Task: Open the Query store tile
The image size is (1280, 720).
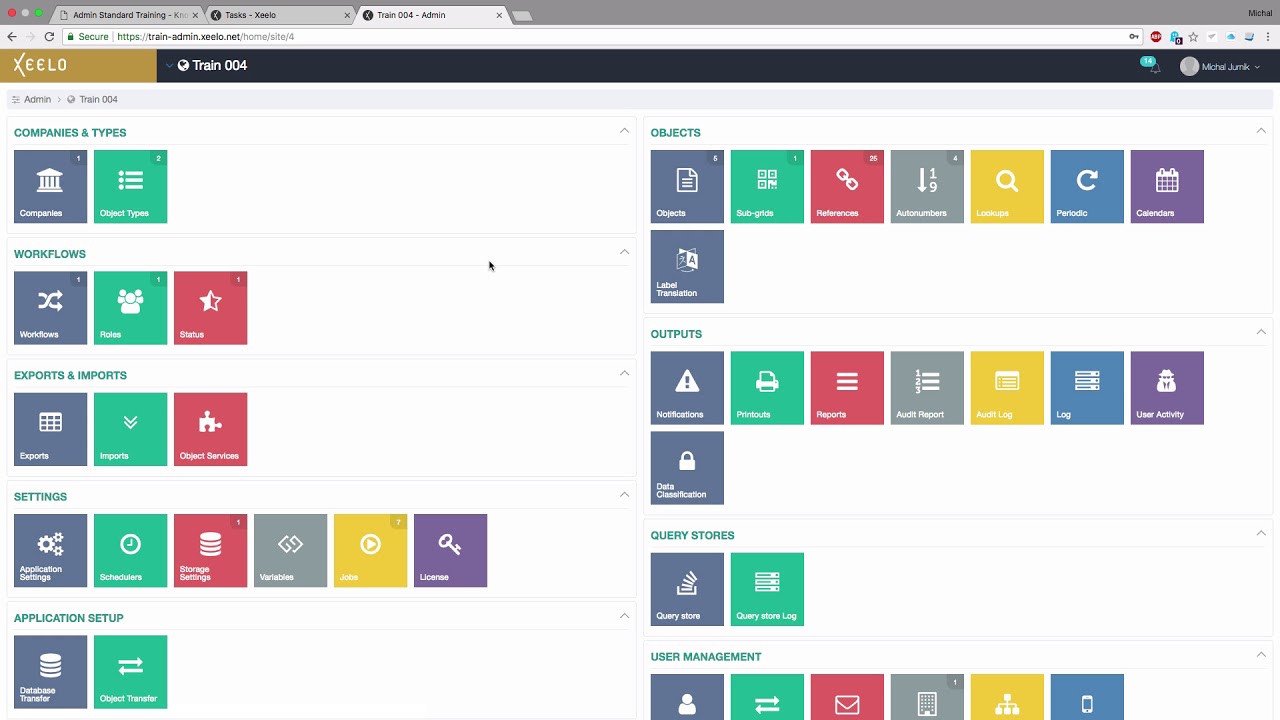Action: tap(687, 589)
